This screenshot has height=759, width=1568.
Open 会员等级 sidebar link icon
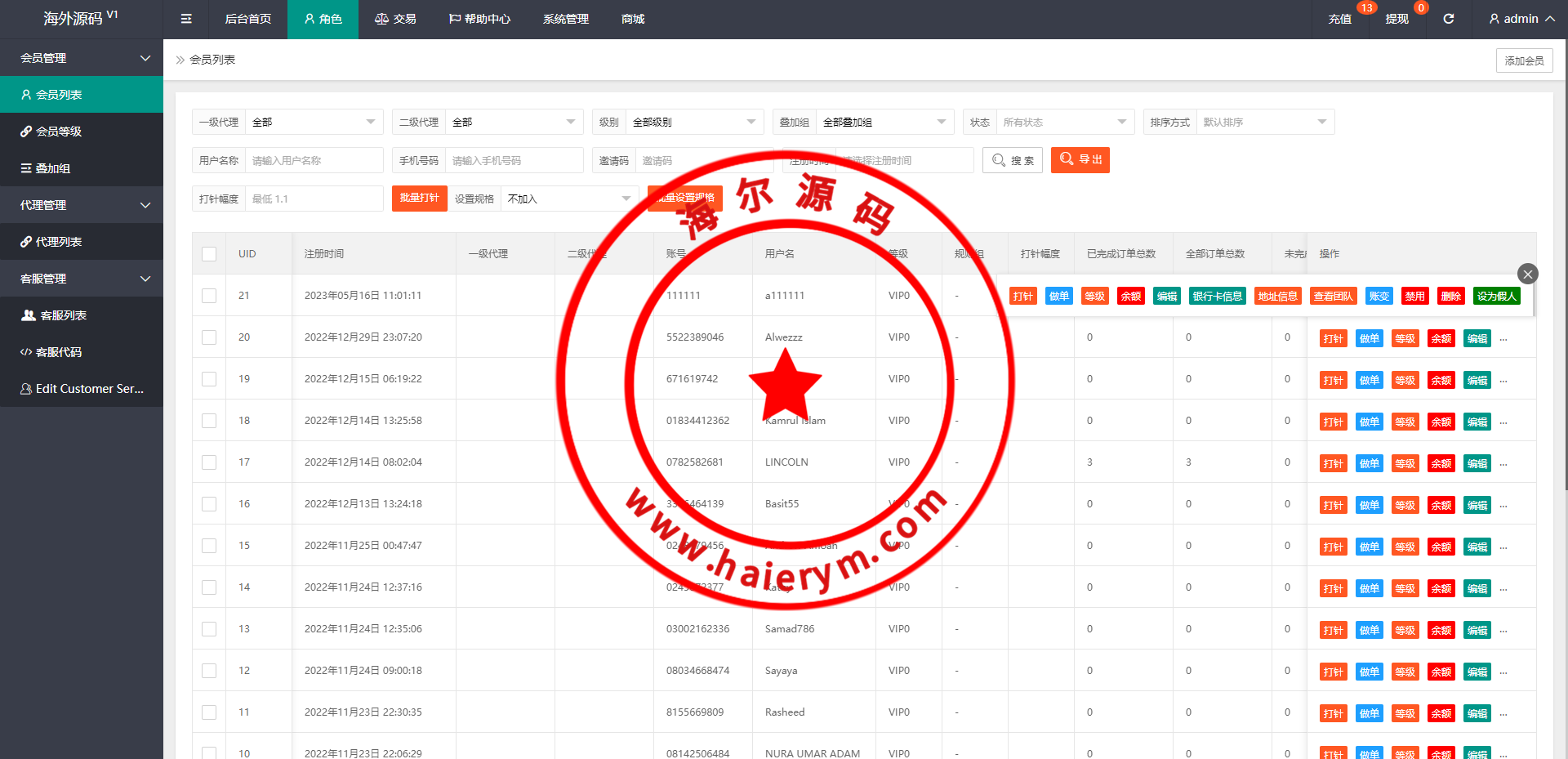pos(26,132)
